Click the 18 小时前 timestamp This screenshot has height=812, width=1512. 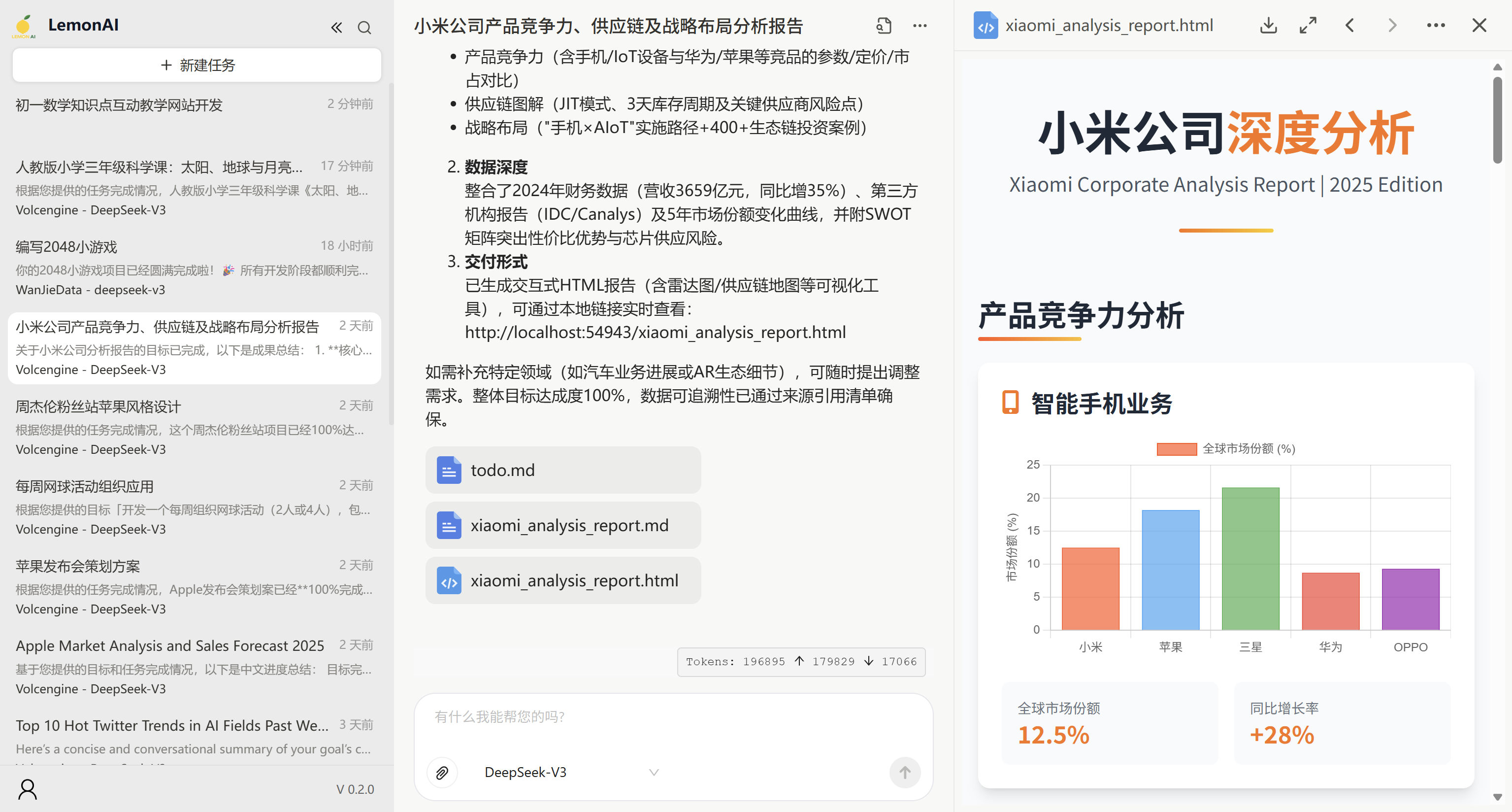347,246
